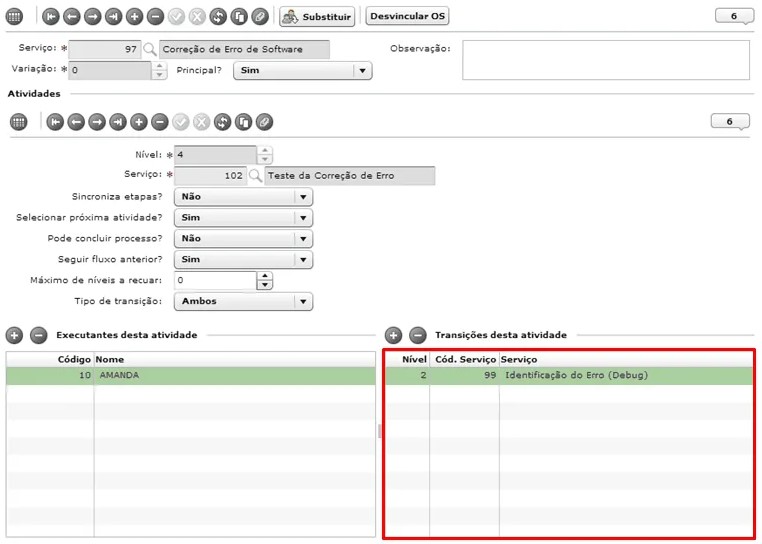Select transition row Identificação do Erro (Debug)
The width and height of the screenshot is (762, 544).
[569, 376]
